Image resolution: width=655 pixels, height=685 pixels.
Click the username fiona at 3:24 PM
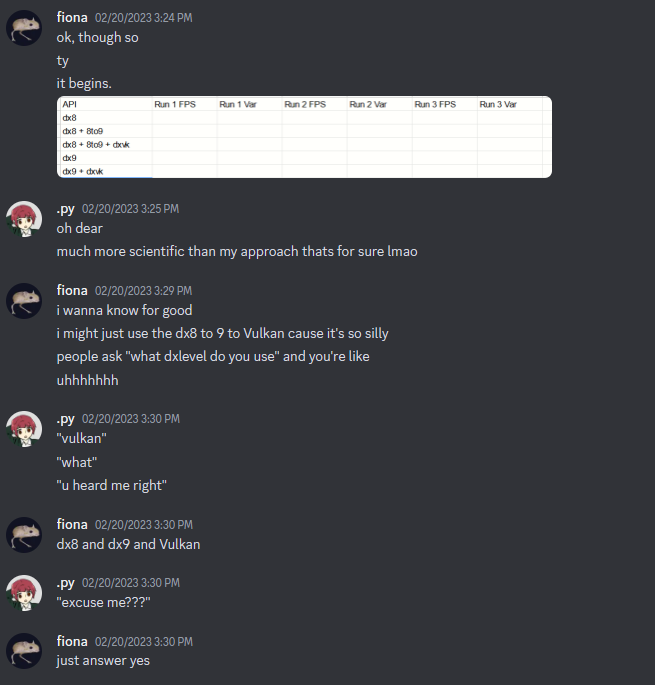[72, 17]
